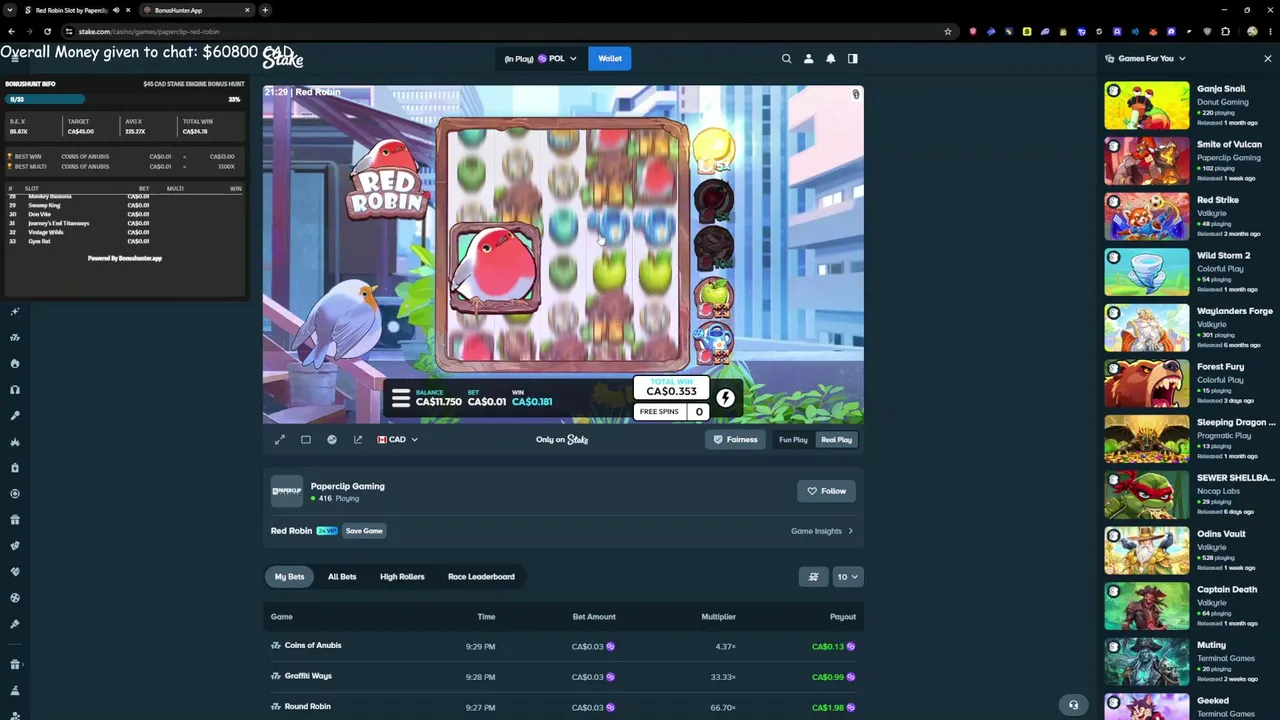
Task: Open the Fairness info
Action: tap(734, 440)
